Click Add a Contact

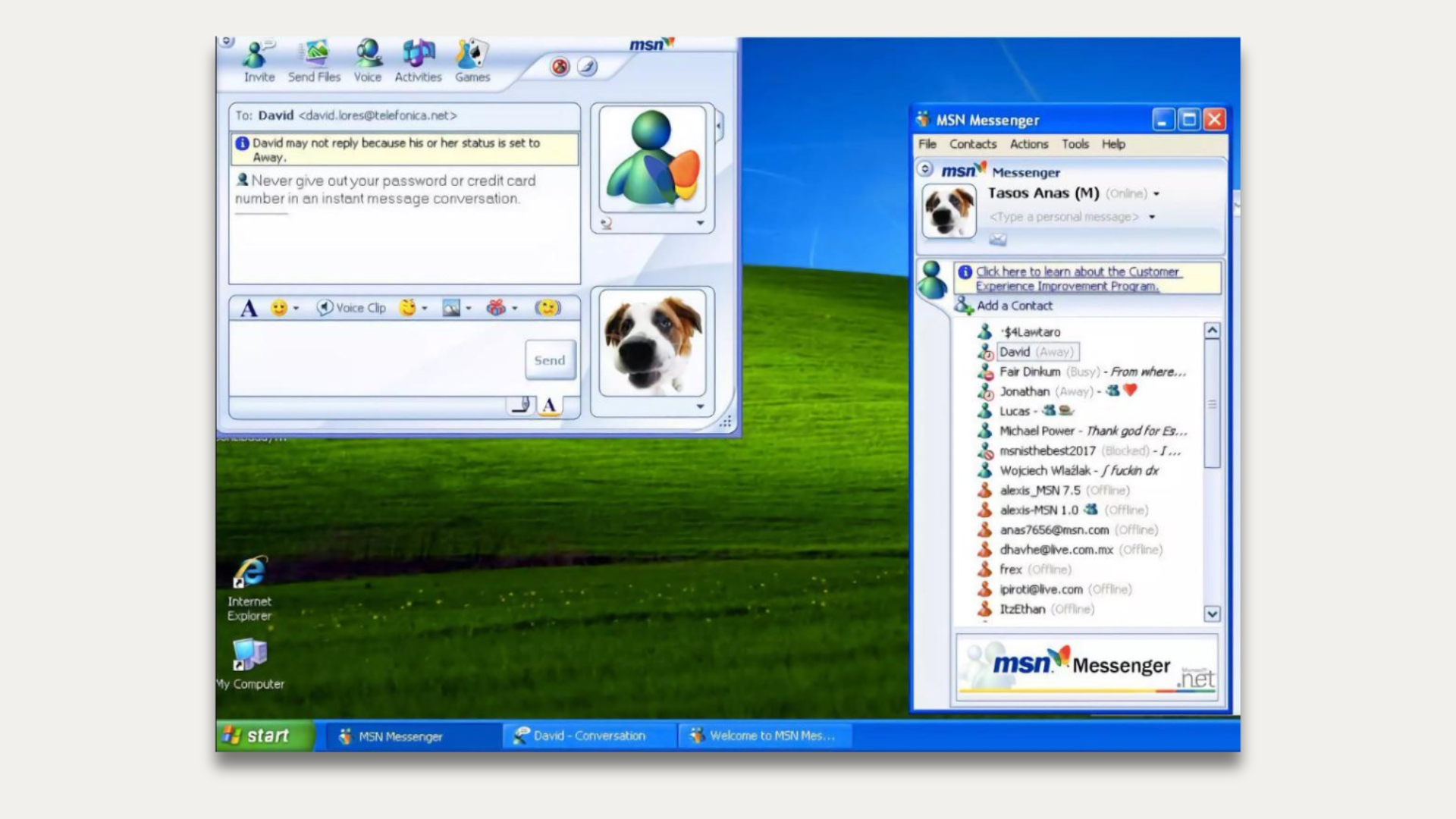pos(1014,306)
